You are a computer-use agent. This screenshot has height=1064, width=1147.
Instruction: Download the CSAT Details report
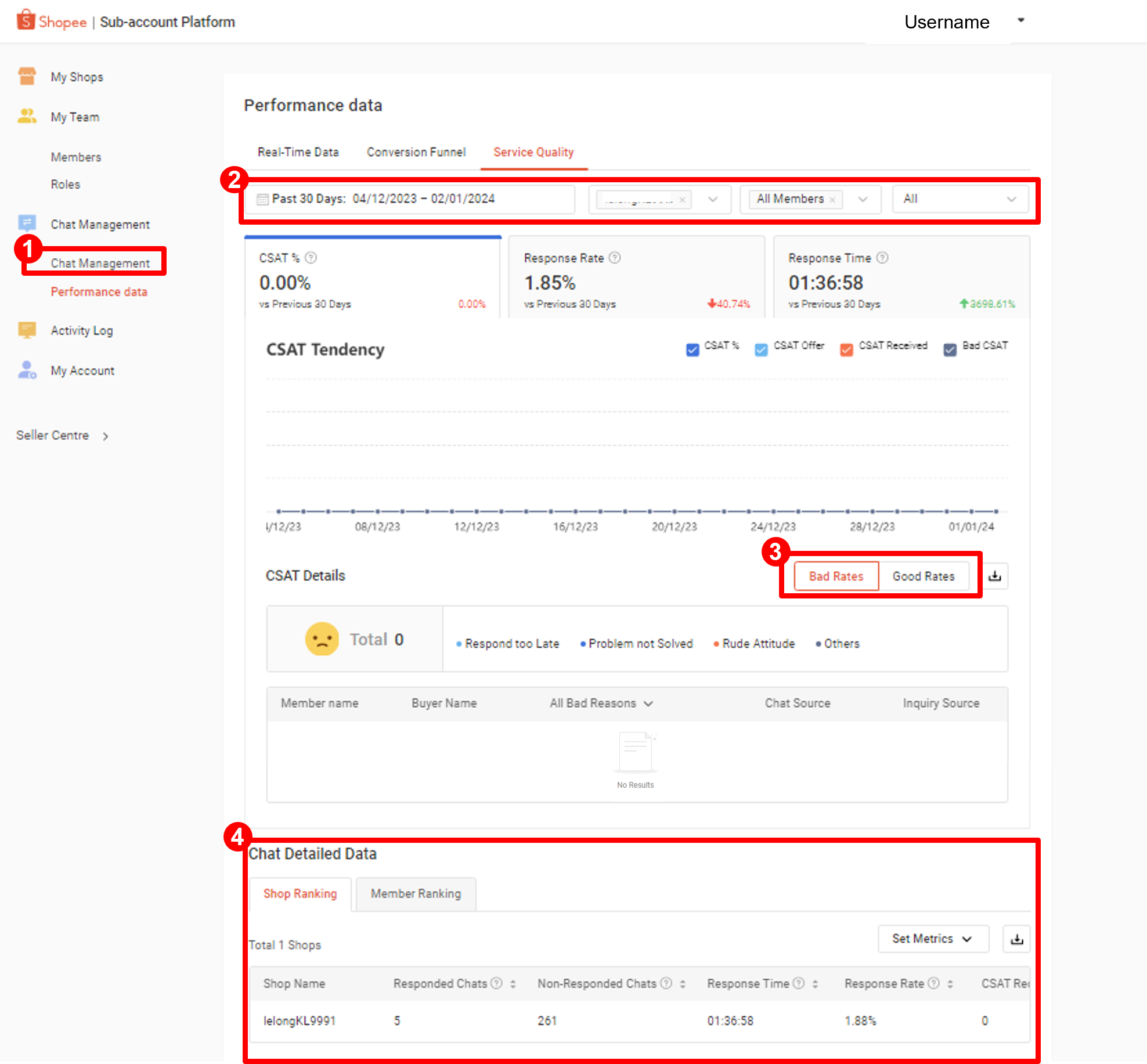[995, 576]
